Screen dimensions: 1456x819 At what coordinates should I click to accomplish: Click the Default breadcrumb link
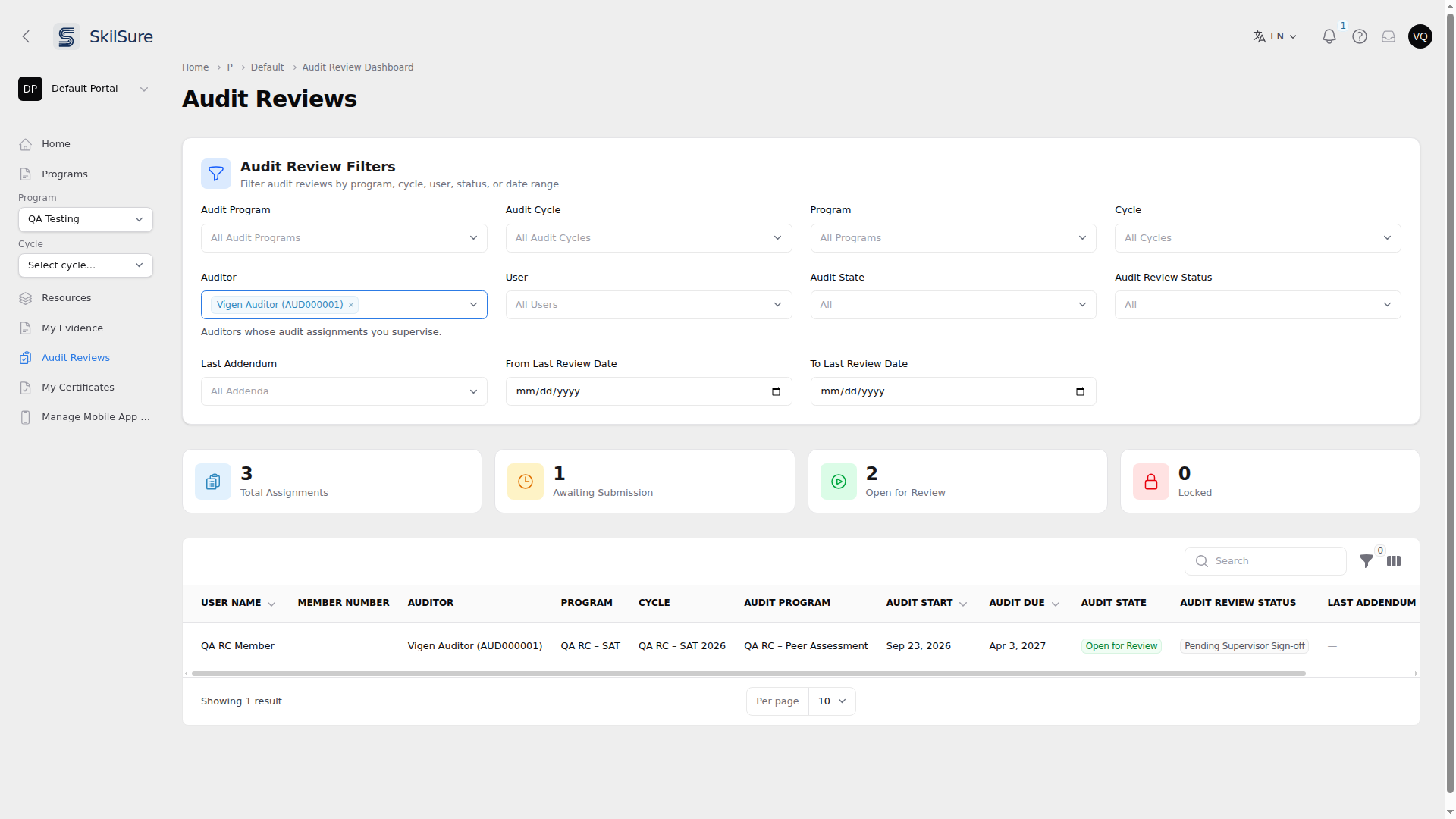point(267,67)
